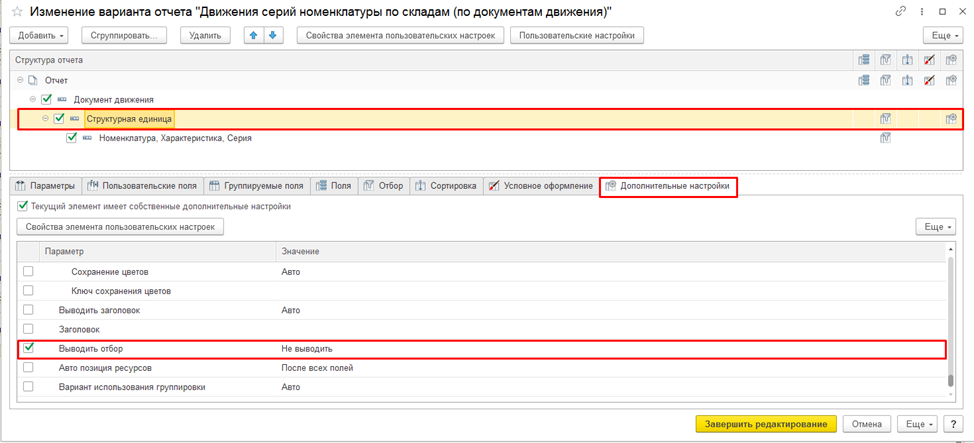Open conditional formatting icon in Отчет row
The image size is (974, 443).
click(x=929, y=80)
